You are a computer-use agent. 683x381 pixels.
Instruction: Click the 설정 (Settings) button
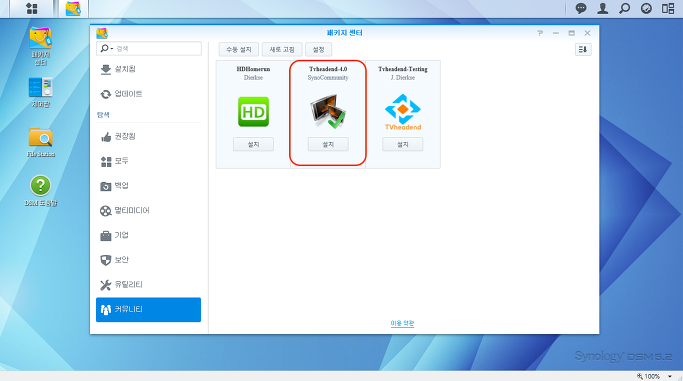coord(318,50)
